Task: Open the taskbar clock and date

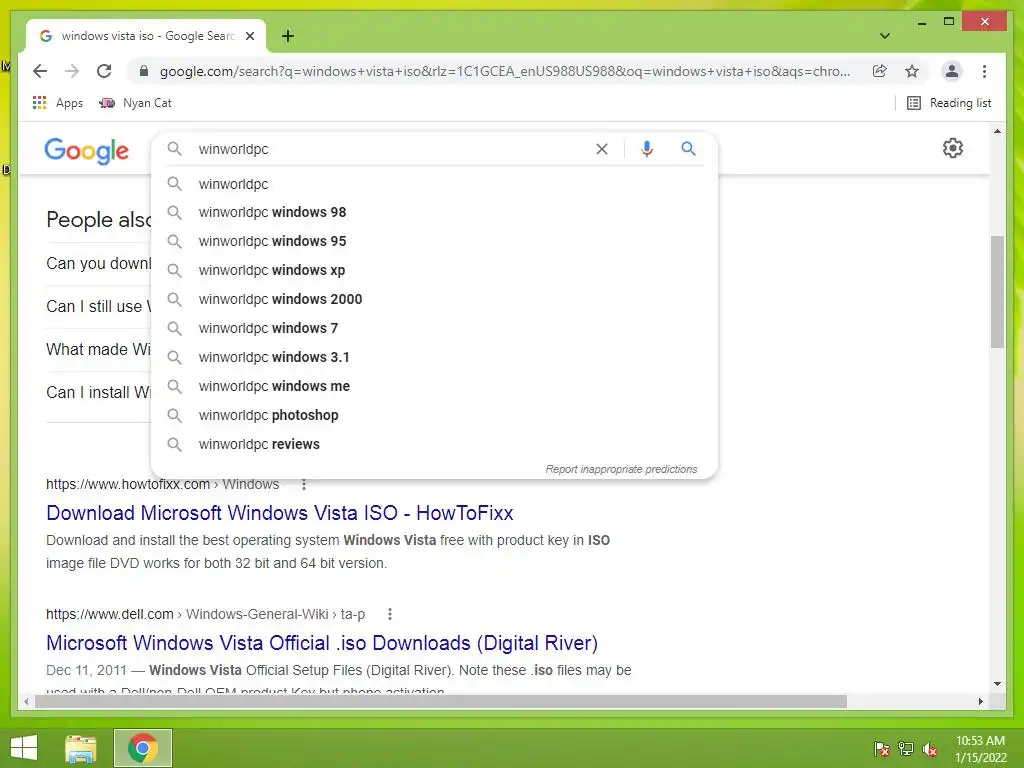Action: pyautogui.click(x=980, y=749)
